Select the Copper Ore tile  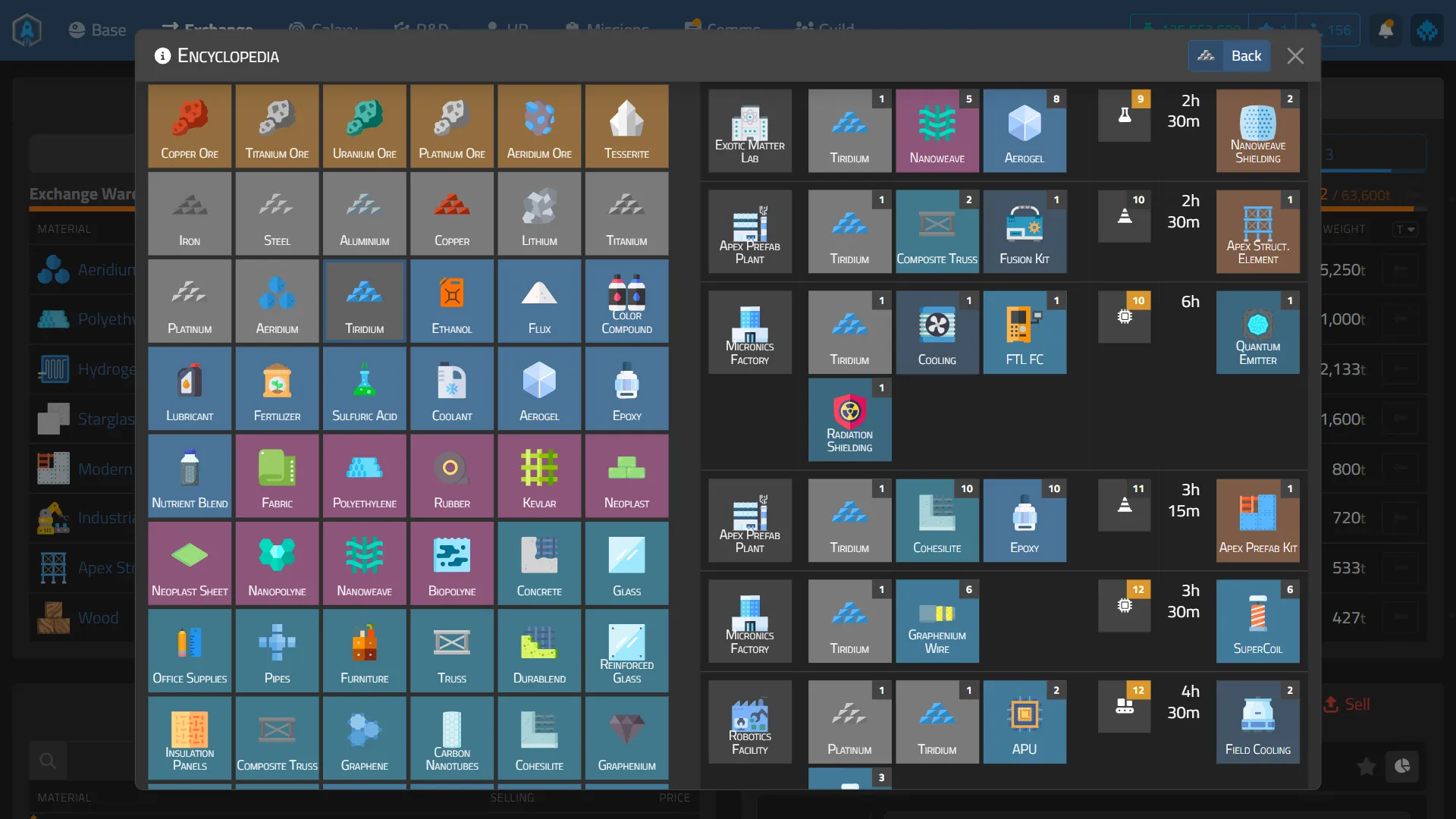pyautogui.click(x=190, y=126)
